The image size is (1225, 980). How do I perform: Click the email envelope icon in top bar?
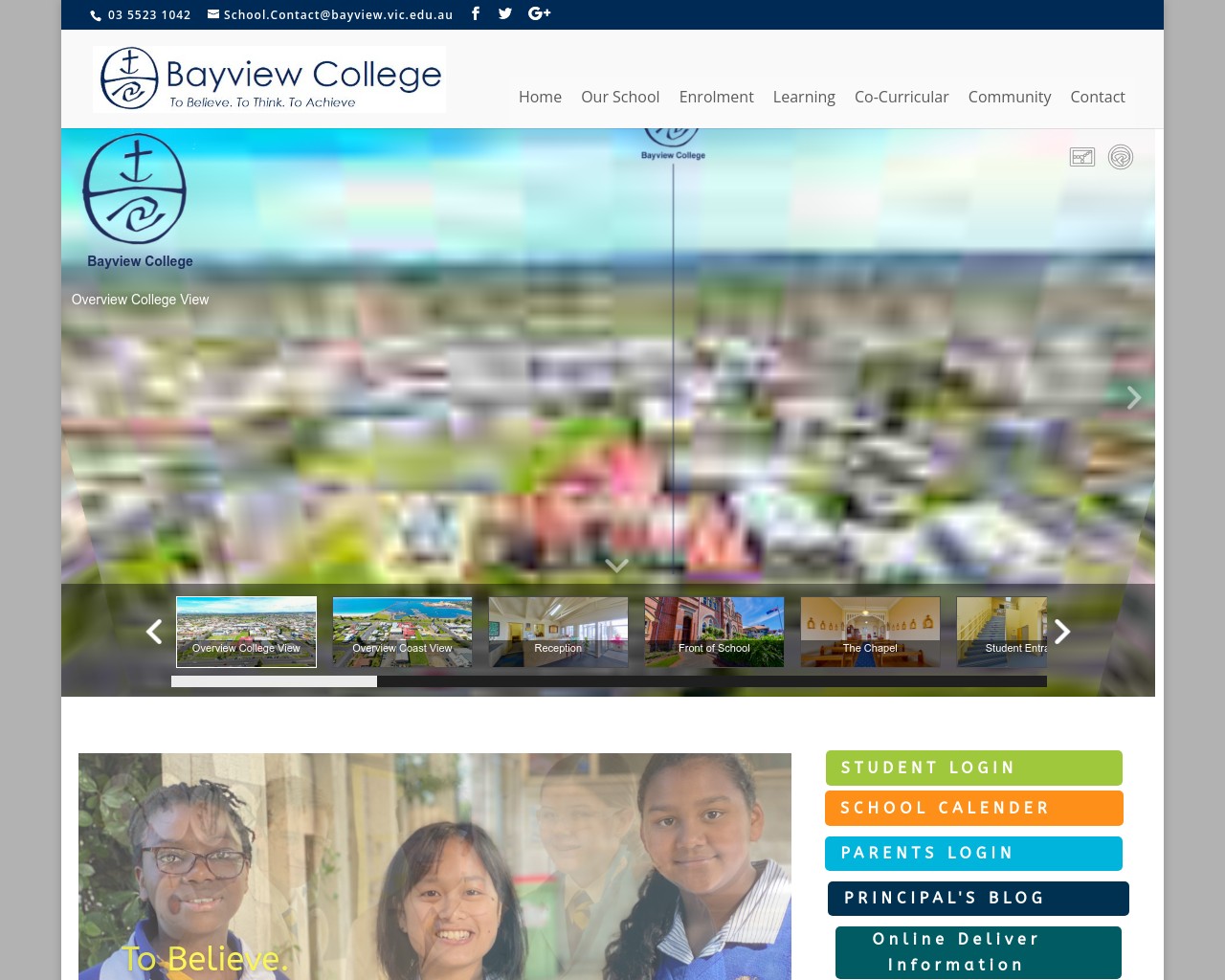pyautogui.click(x=213, y=14)
